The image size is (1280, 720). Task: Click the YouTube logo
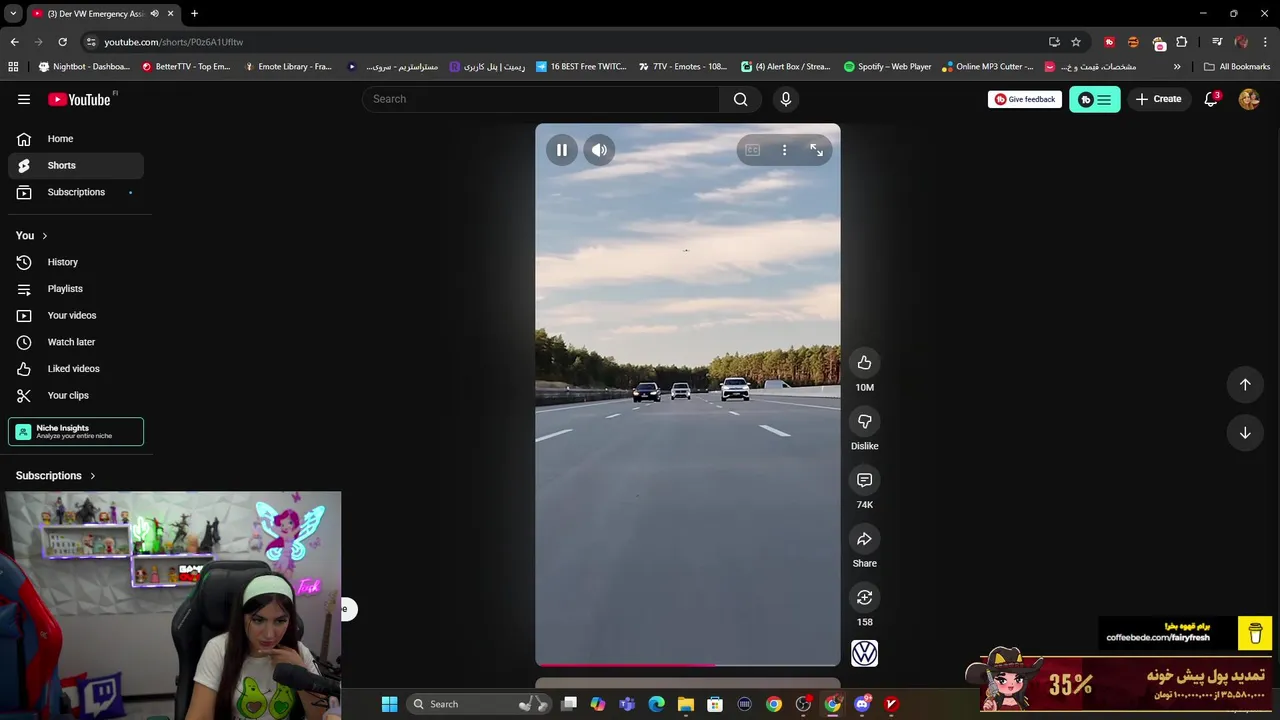[x=79, y=99]
